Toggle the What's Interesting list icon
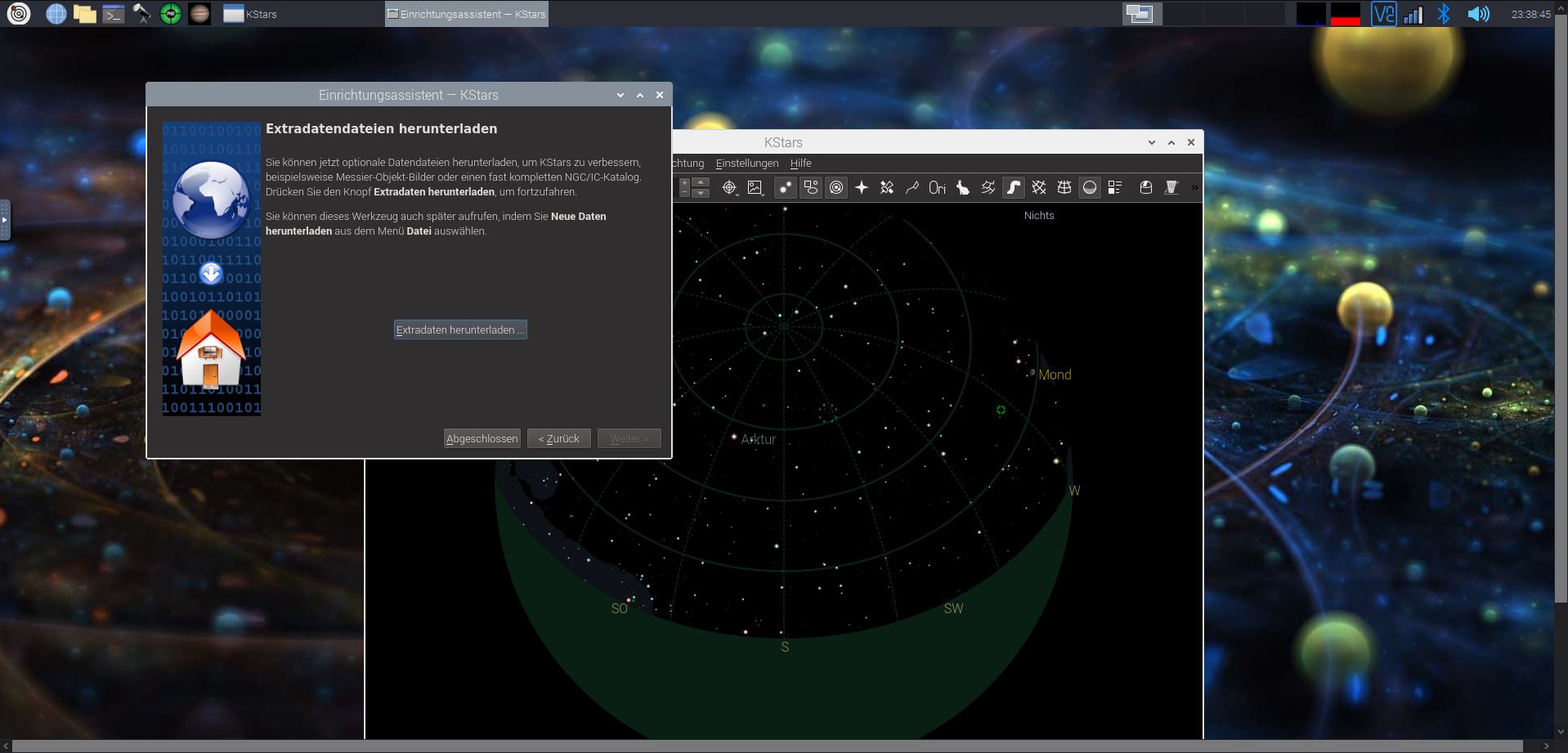1568x753 pixels. pos(1114,187)
